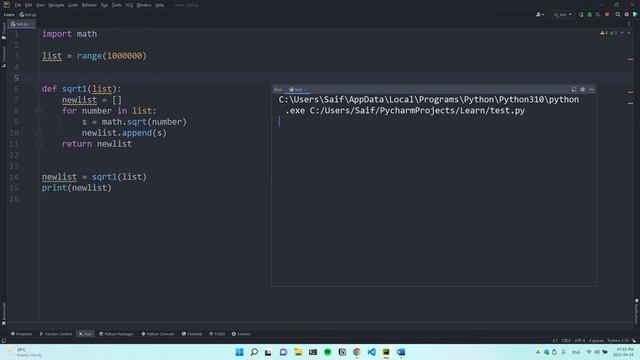Open the View menu

click(40, 5)
